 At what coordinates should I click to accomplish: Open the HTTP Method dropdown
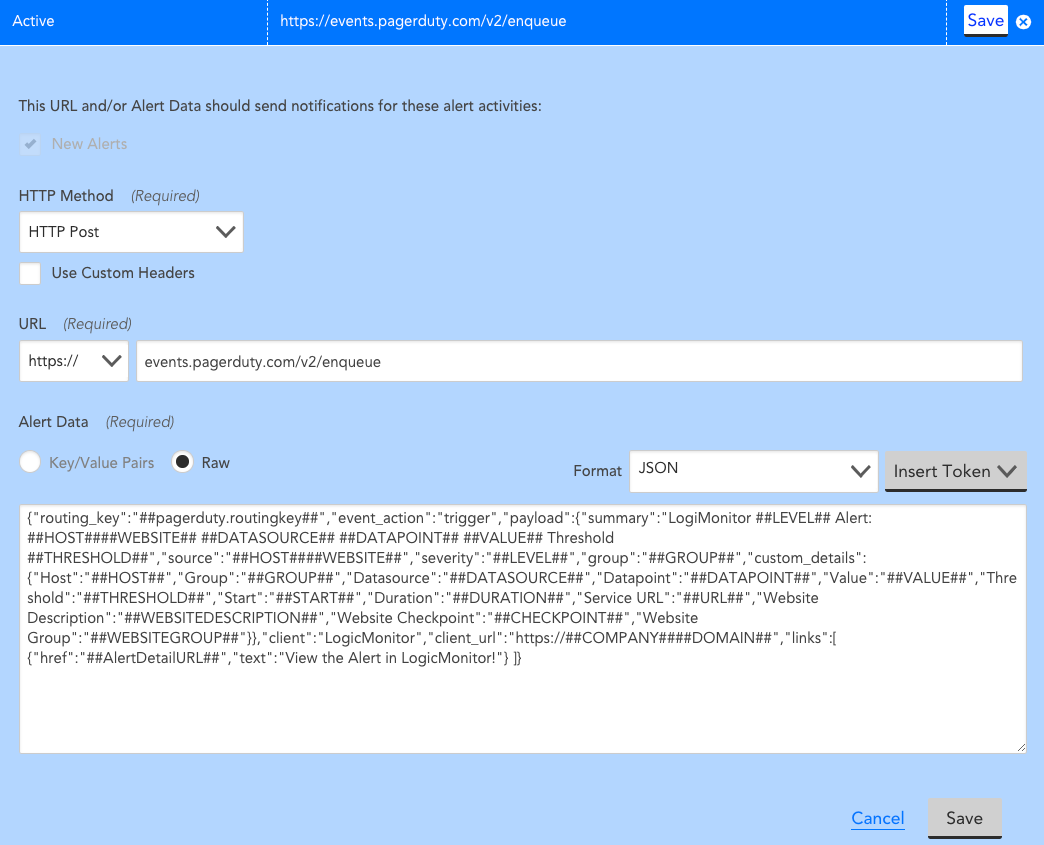click(131, 232)
